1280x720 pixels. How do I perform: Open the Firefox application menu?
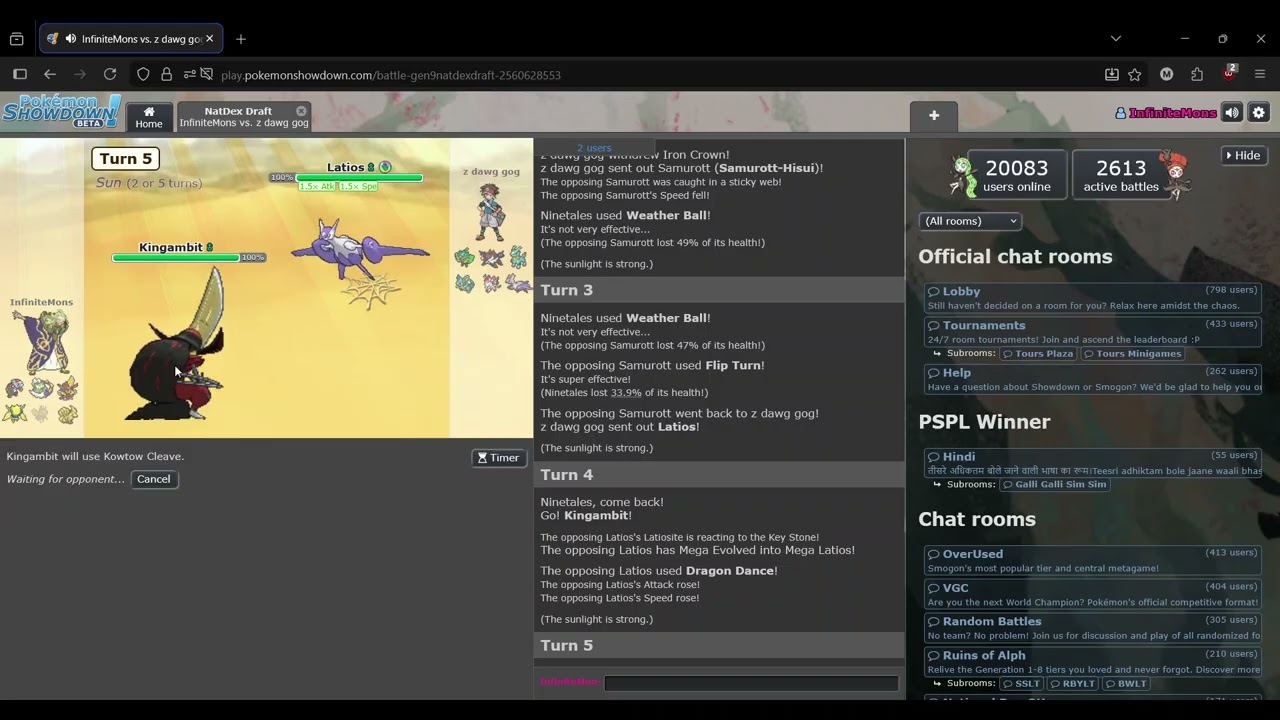click(1260, 74)
